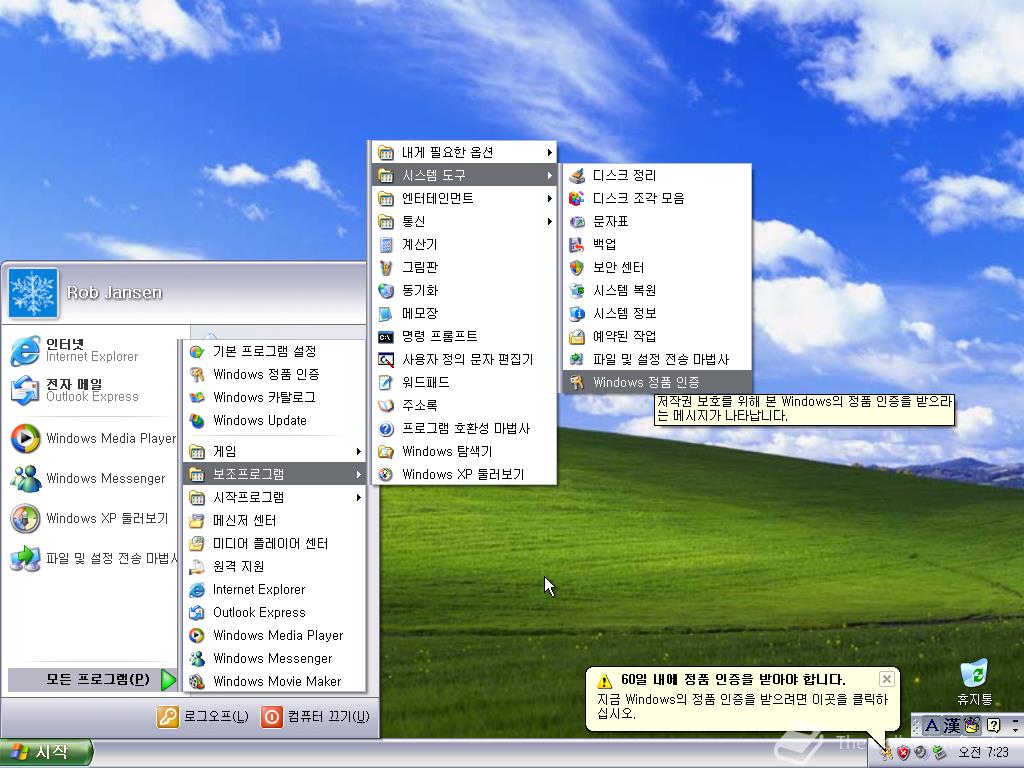Open 예약된 작업 icon

577,336
